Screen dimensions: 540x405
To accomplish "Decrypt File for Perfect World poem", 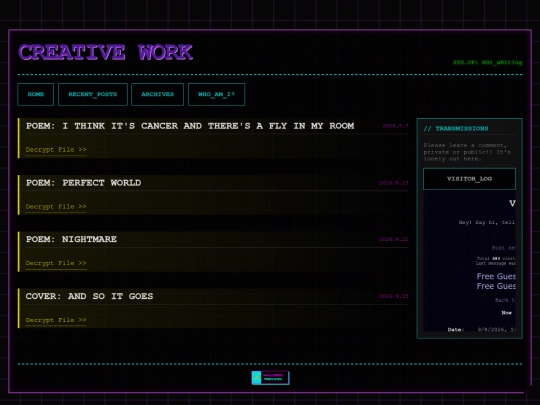I will 56,207.
